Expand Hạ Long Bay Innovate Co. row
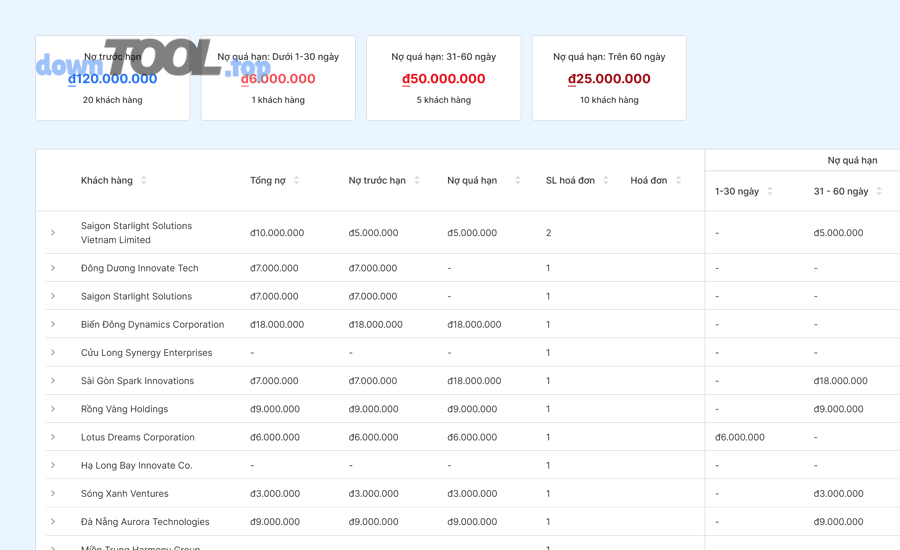 [x=53, y=464]
